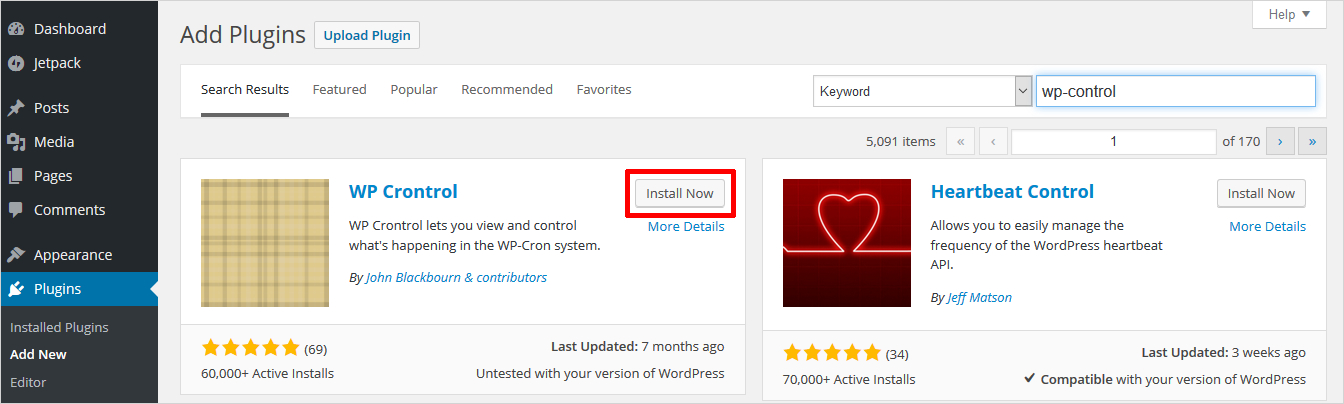Jump to last page of results

[x=1312, y=142]
